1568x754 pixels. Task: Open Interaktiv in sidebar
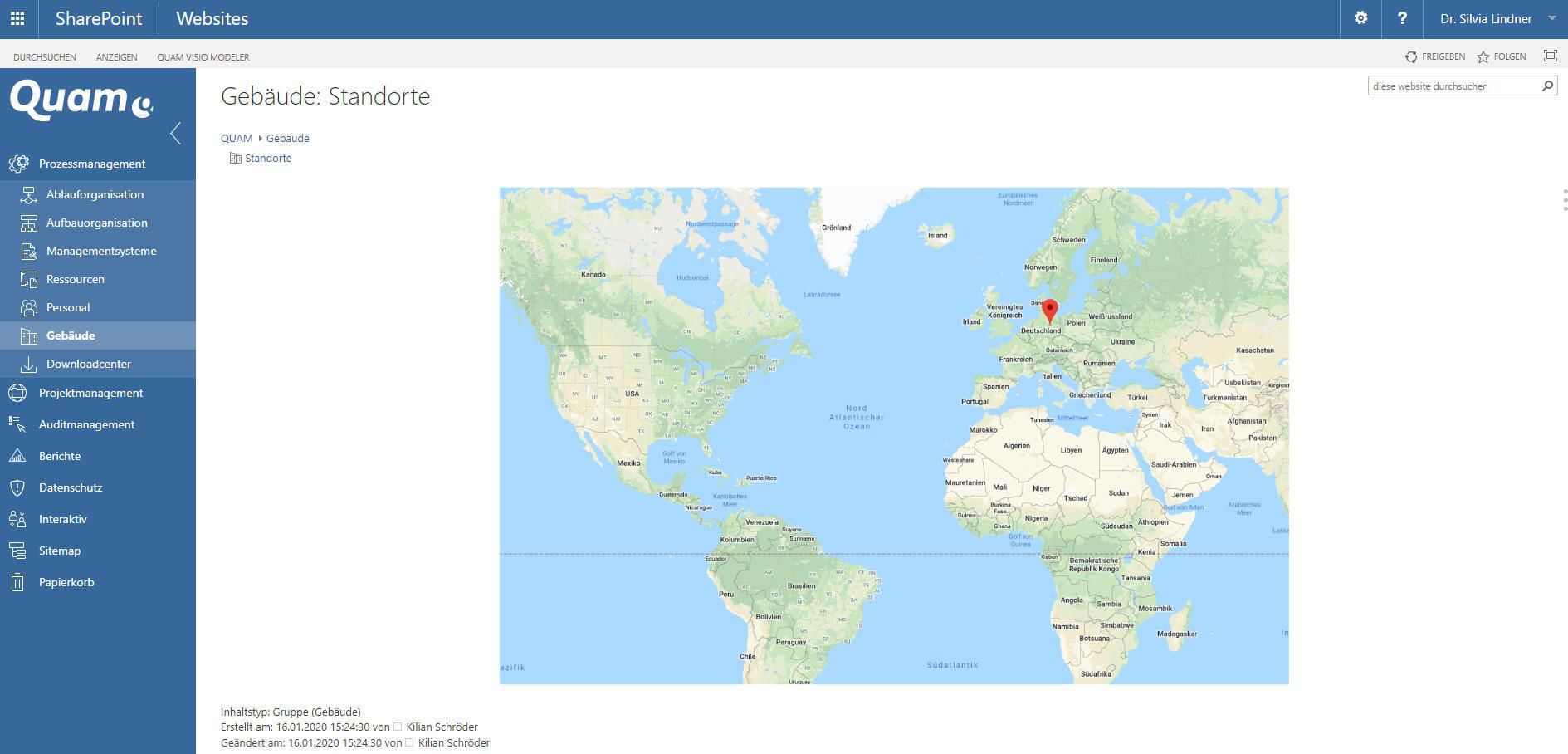pyautogui.click(x=63, y=519)
